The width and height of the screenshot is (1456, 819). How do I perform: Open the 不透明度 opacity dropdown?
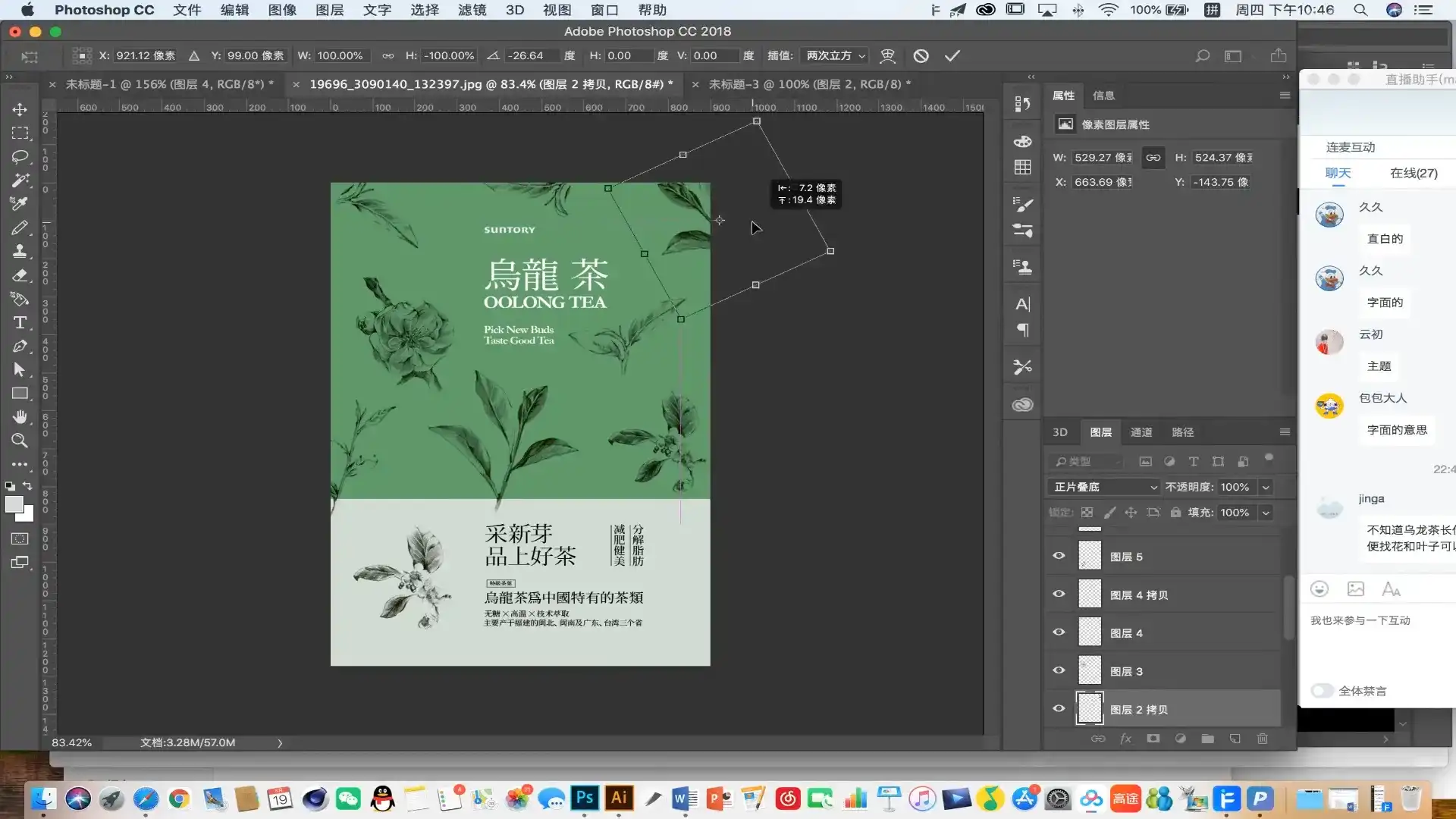(x=1264, y=487)
